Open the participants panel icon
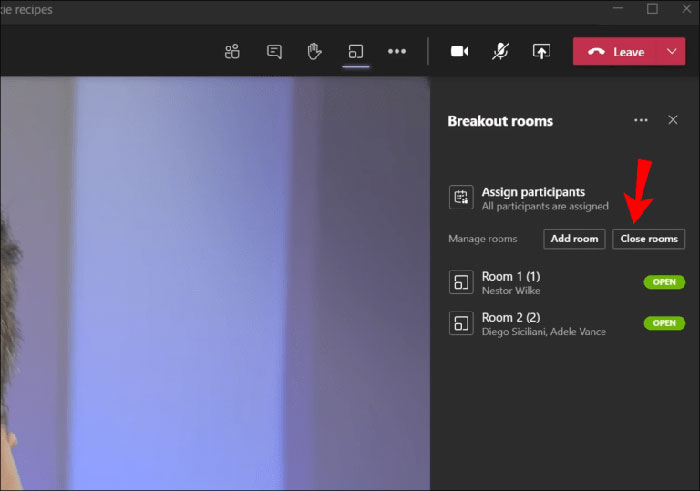 (x=232, y=52)
